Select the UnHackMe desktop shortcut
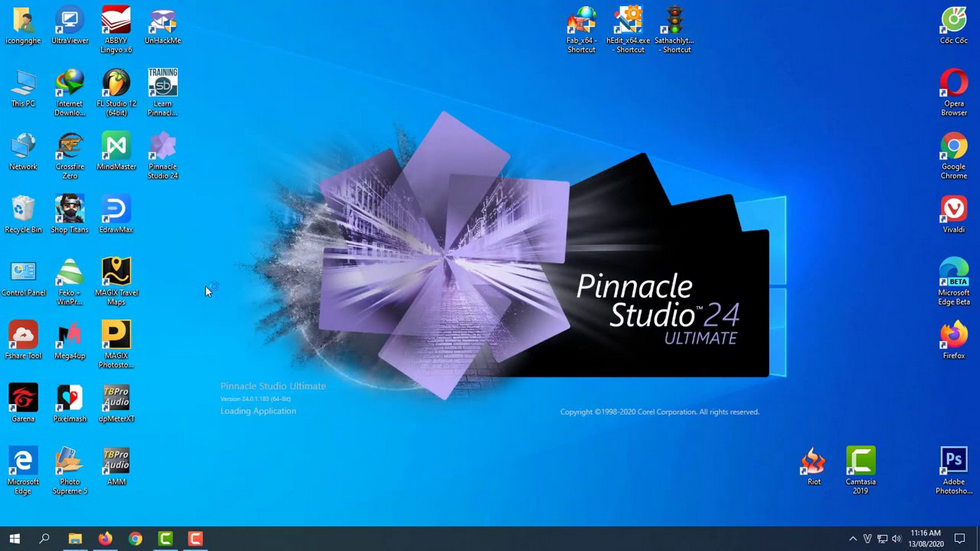980x551 pixels. pyautogui.click(x=162, y=25)
